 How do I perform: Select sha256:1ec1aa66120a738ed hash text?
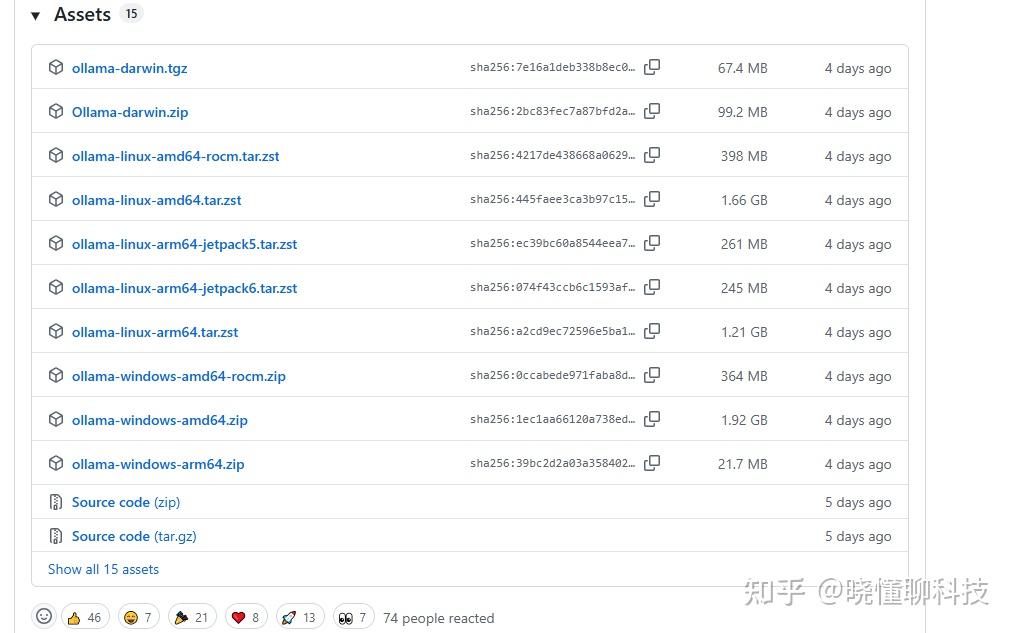click(552, 419)
